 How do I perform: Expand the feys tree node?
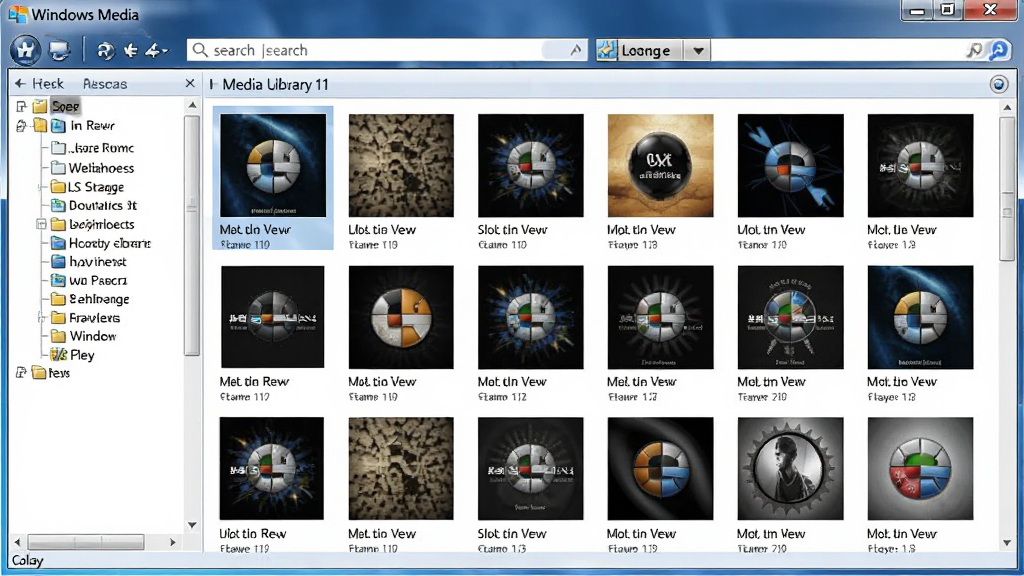coord(22,373)
